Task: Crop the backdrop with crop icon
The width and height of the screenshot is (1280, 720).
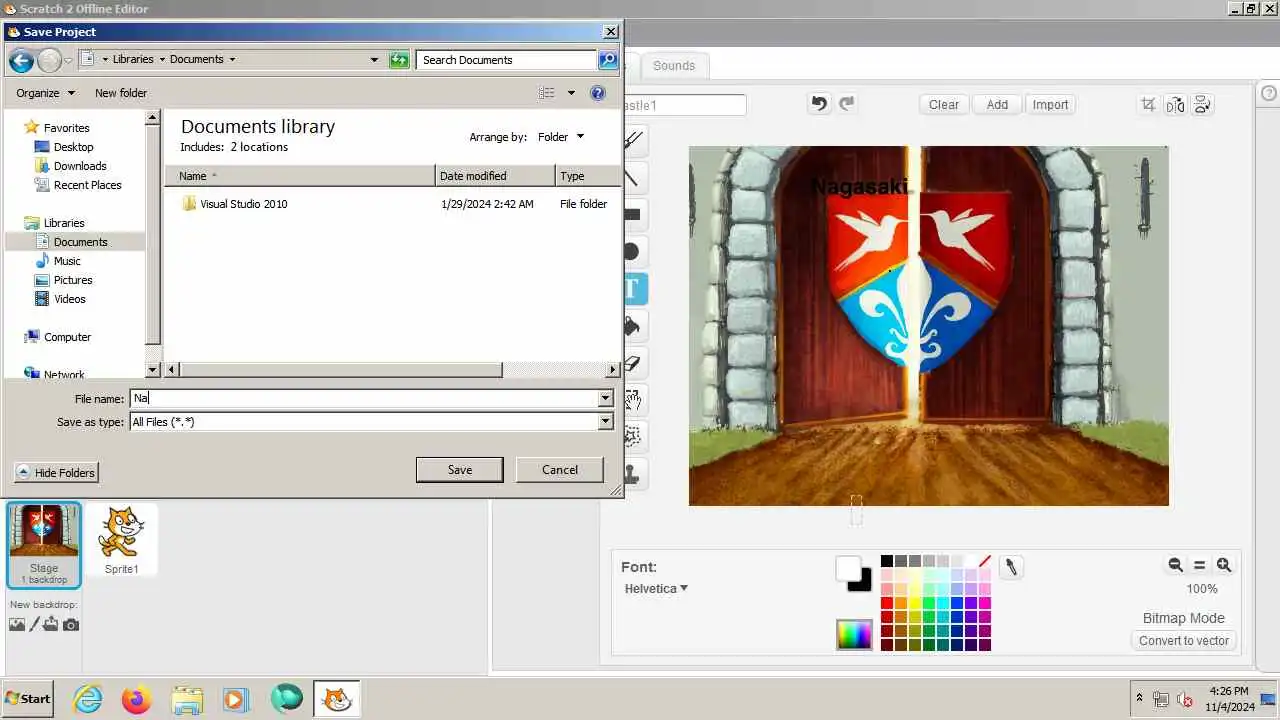Action: click(1148, 104)
